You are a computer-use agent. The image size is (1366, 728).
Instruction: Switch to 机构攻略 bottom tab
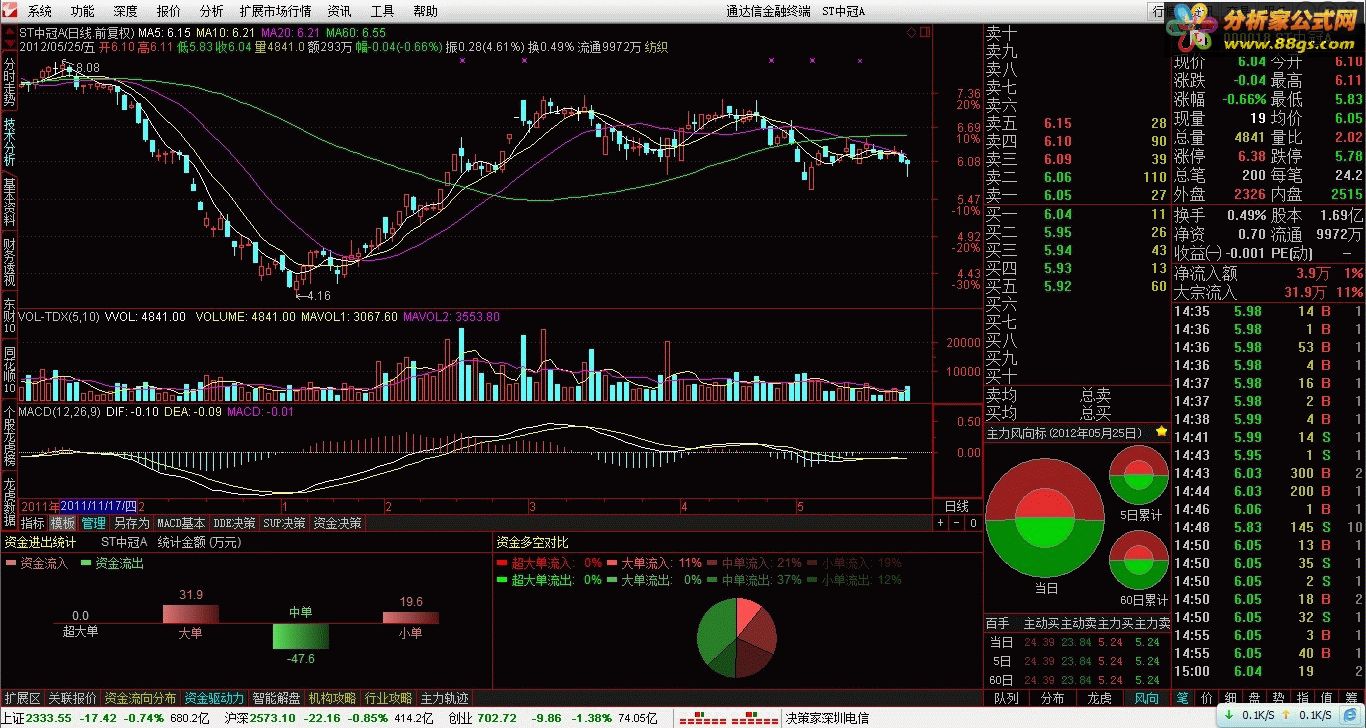click(x=333, y=698)
